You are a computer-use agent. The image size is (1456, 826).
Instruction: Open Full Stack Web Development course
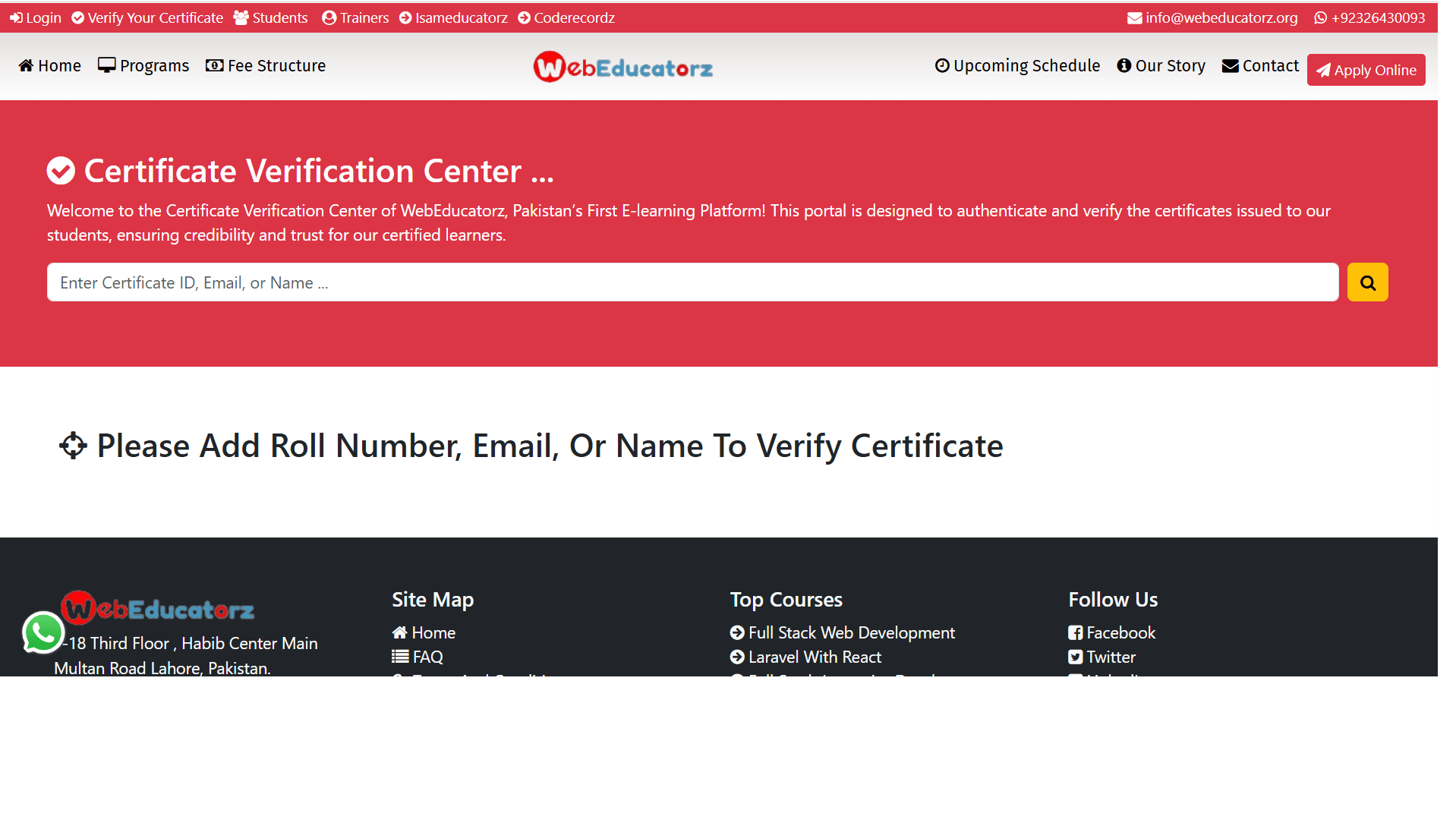point(843,632)
